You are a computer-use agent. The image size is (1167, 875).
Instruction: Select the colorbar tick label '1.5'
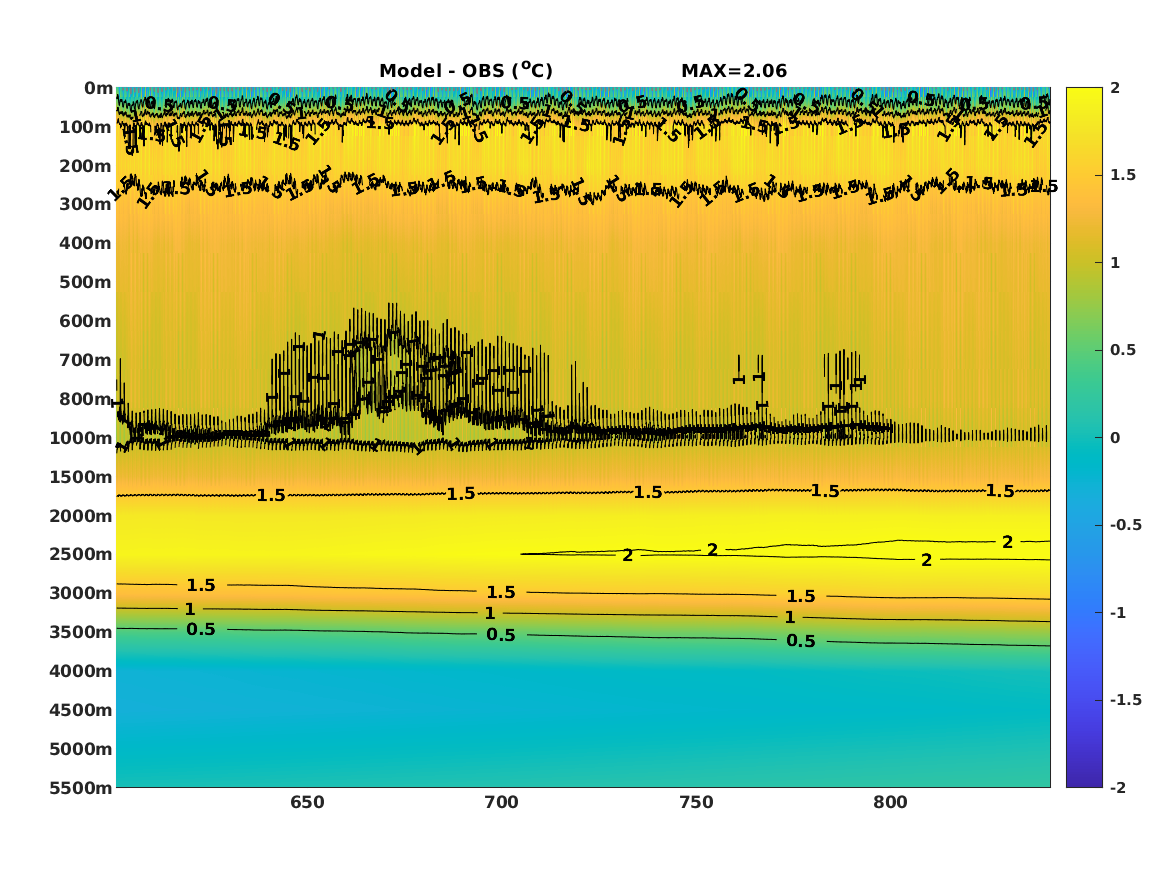[1123, 175]
